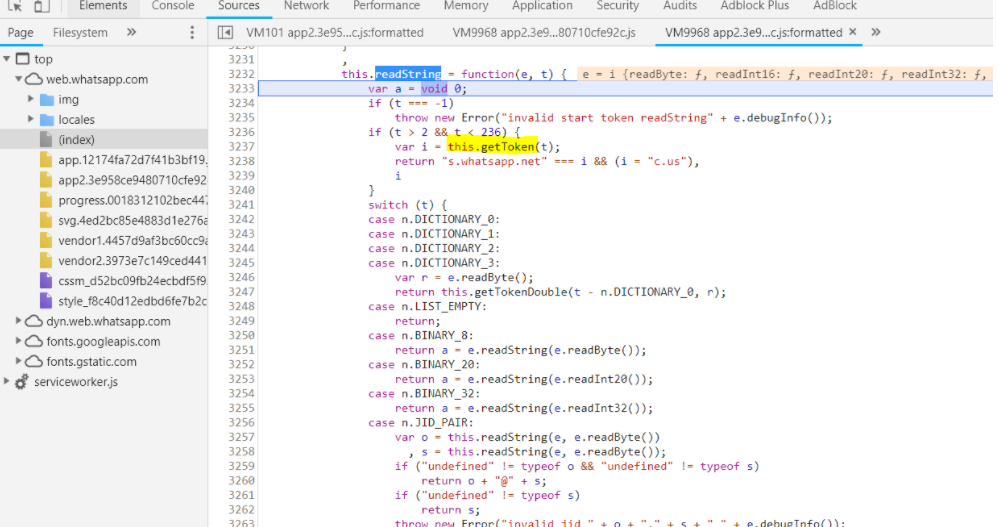
Task: Click "case n.LIST_EMPTY:" in the code
Action: 427,306
